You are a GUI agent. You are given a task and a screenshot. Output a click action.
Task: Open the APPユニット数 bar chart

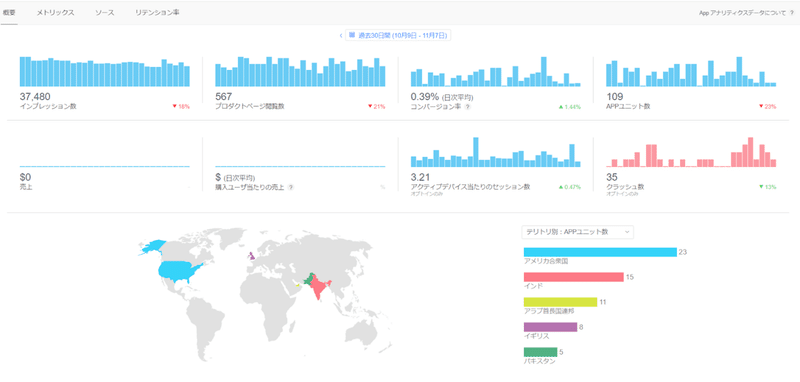click(691, 71)
